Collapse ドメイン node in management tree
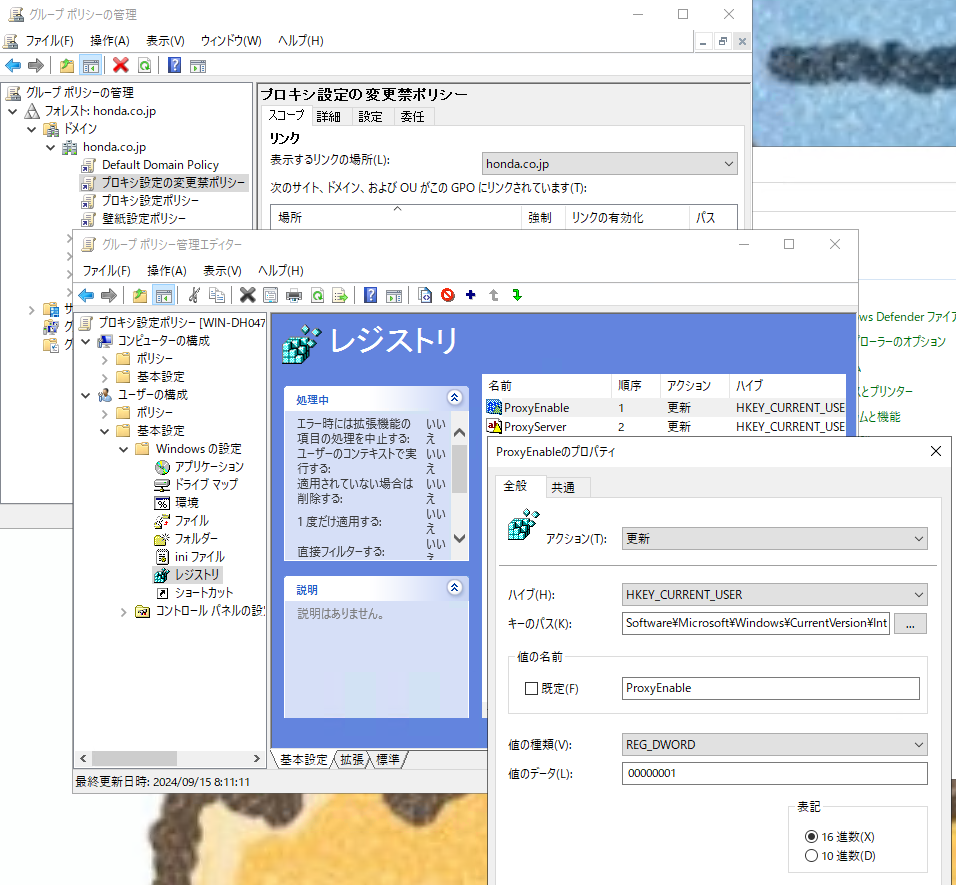956x885 pixels. click(x=32, y=129)
